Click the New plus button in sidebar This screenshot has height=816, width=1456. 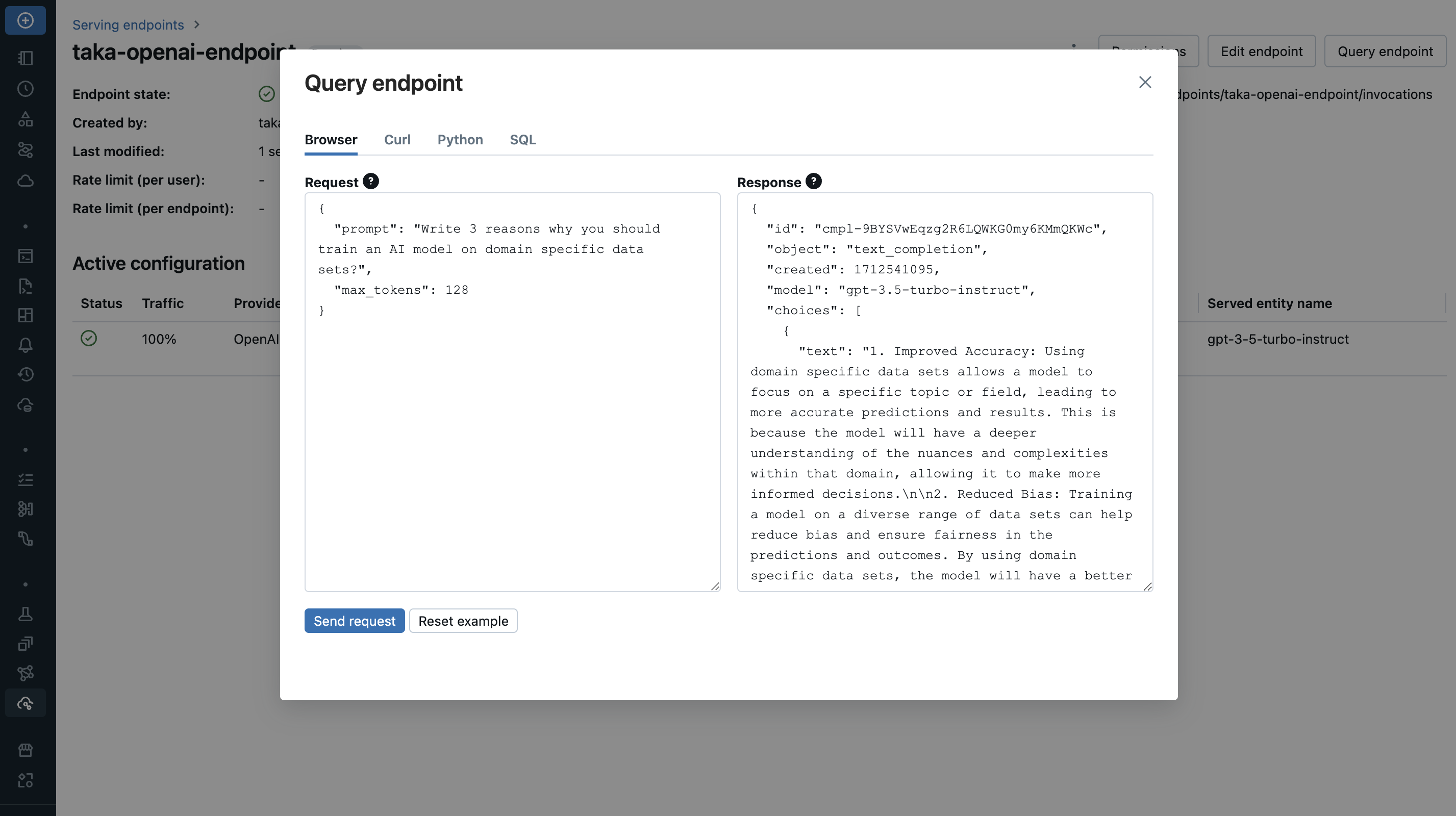coord(26,21)
